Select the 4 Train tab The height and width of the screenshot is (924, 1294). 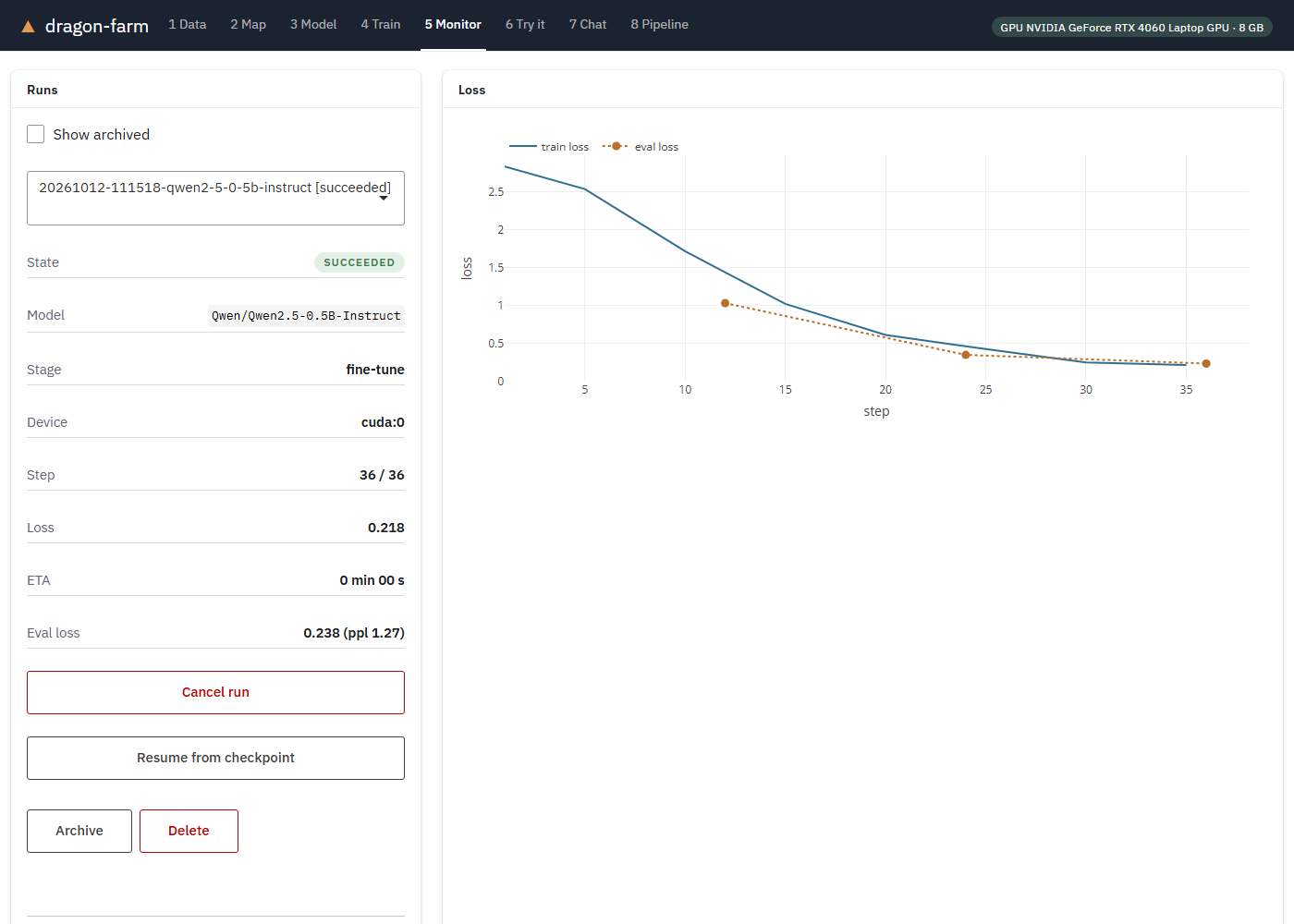tap(381, 25)
